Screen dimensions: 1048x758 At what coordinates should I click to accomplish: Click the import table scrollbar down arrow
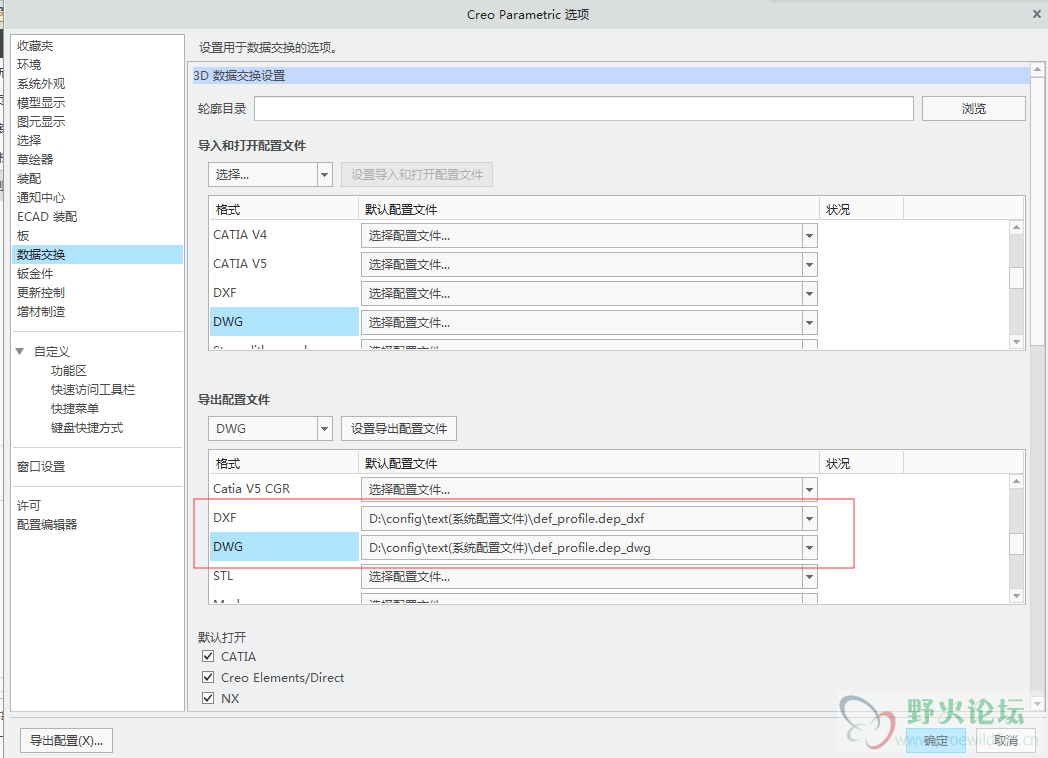coord(1017,342)
